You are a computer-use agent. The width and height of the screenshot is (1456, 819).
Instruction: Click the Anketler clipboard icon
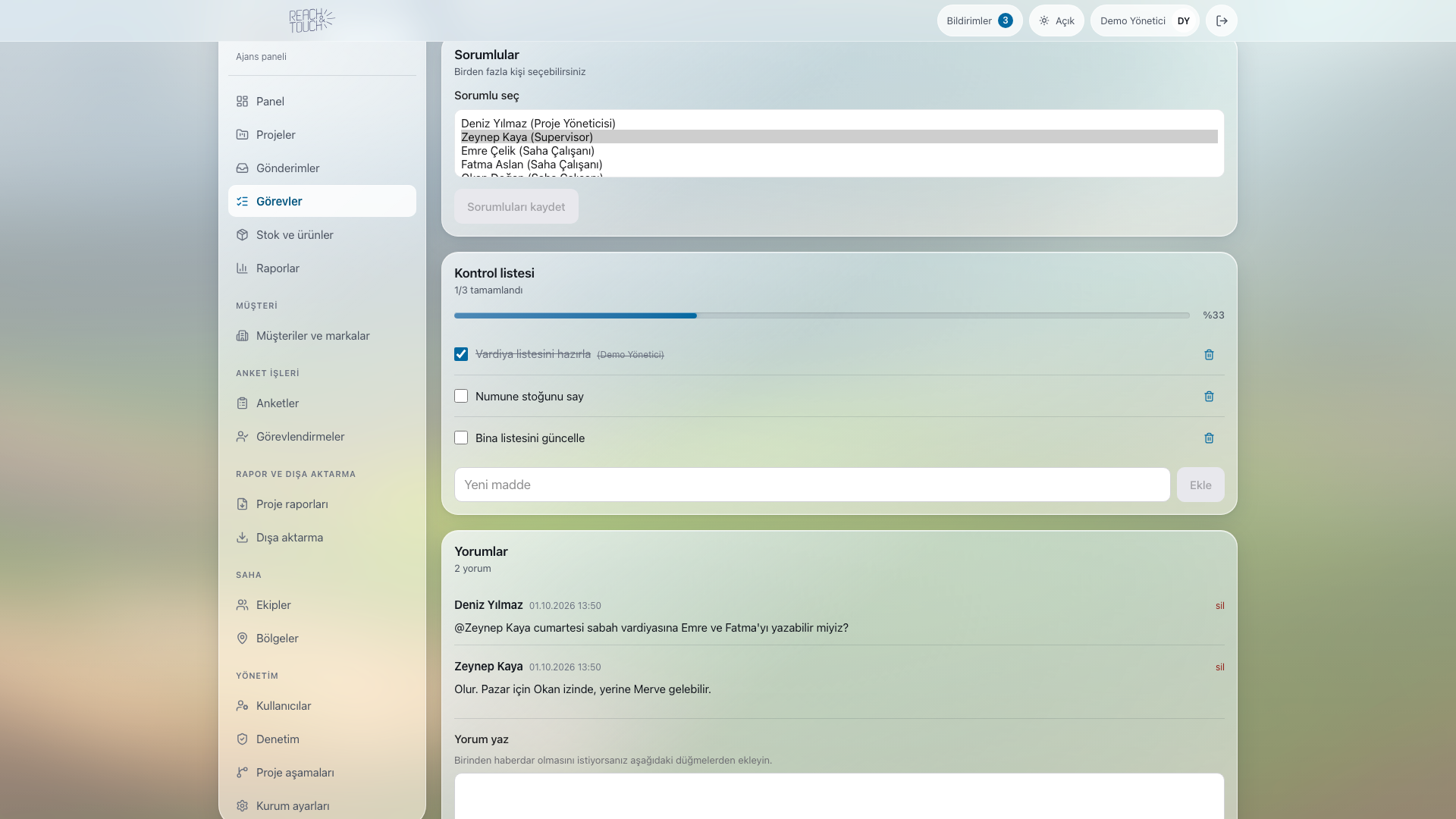(242, 403)
